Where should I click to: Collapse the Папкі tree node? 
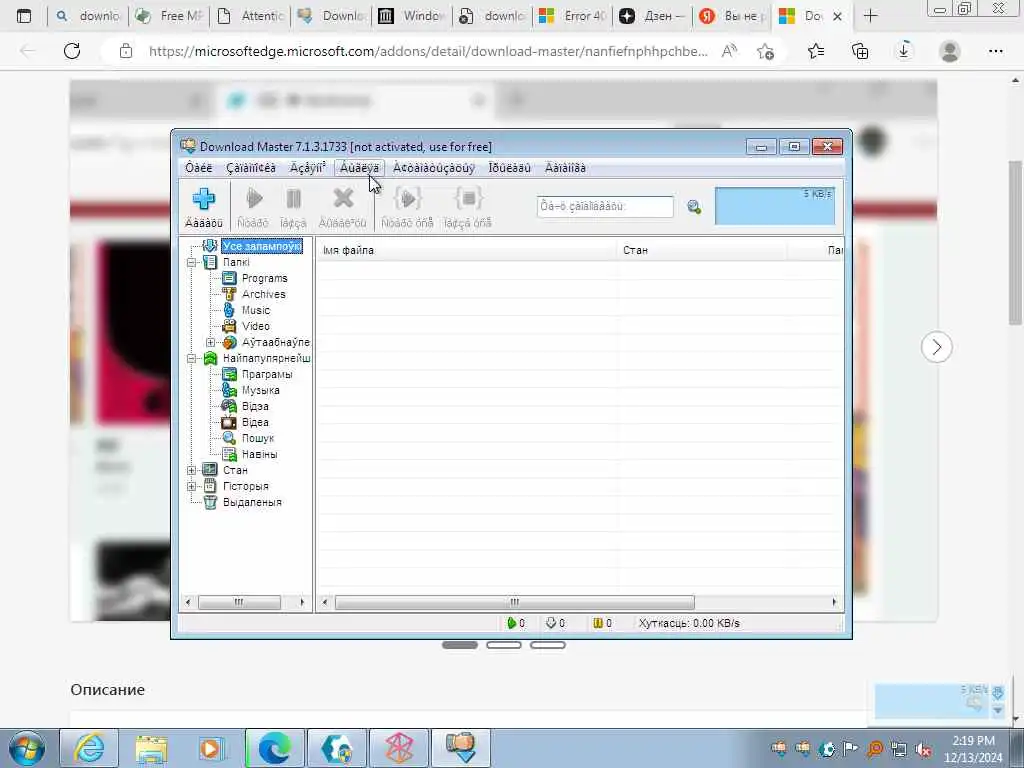pos(191,263)
